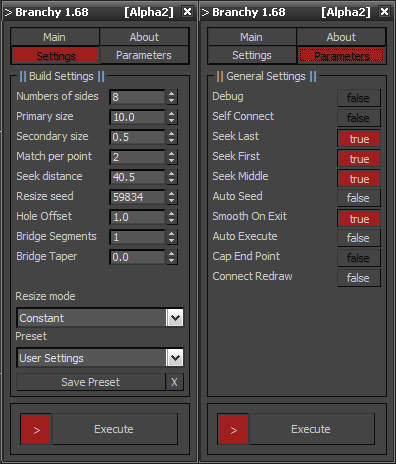Image resolution: width=396 pixels, height=464 pixels.
Task: Click Execute button in left window
Action: [x=114, y=429]
